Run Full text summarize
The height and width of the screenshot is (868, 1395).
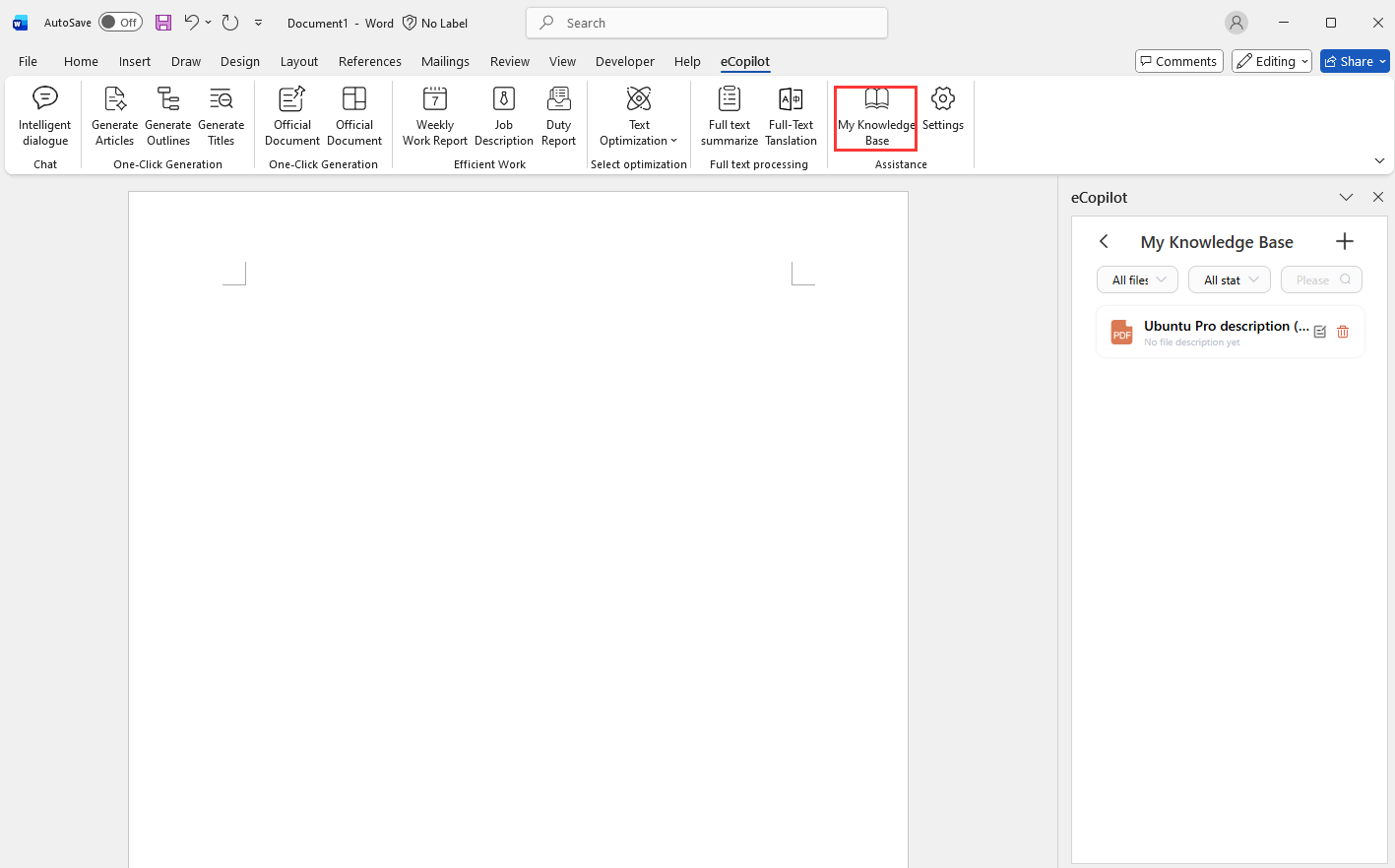pos(729,116)
